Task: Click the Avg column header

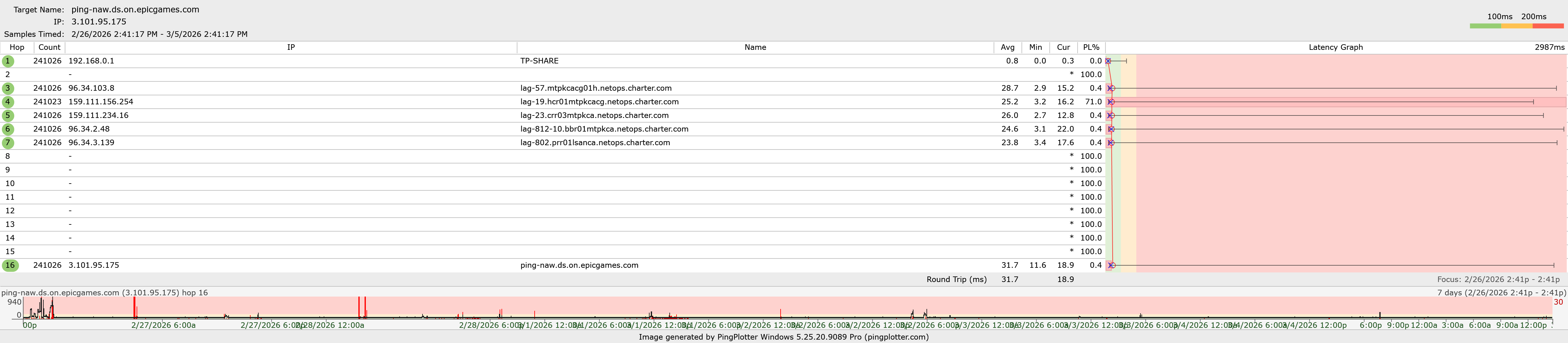Action: 1007,47
